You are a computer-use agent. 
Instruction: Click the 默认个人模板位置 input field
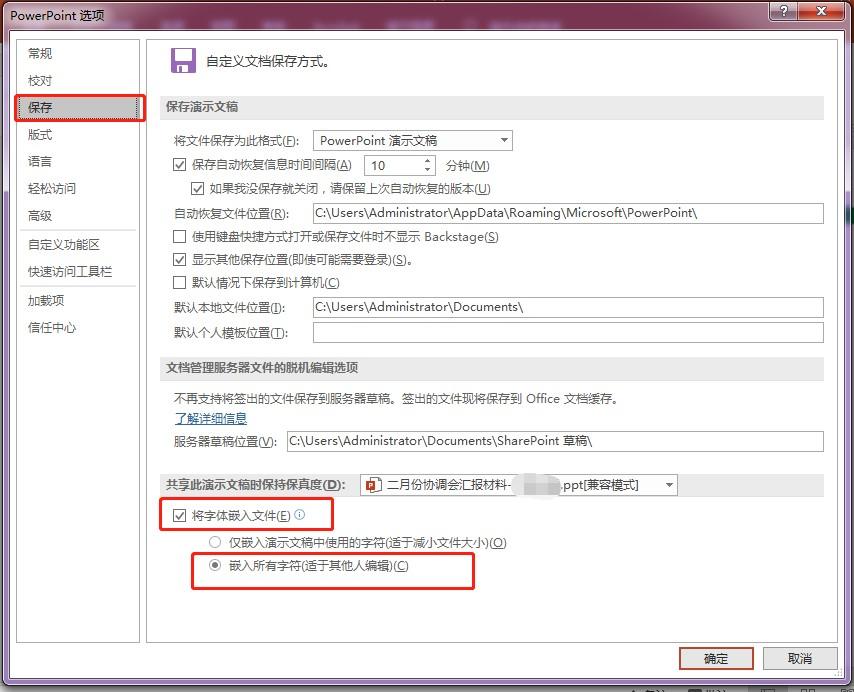pos(567,333)
